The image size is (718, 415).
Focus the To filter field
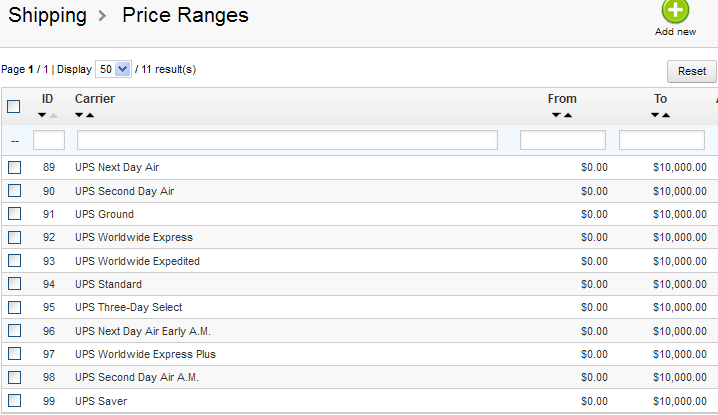coord(662,140)
